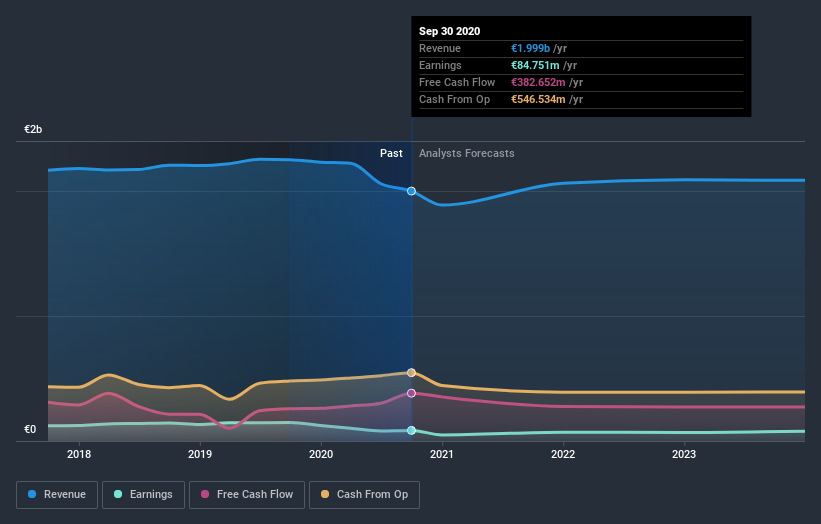The image size is (821, 524).
Task: Click the 2022 x-axis label
Action: [x=563, y=454]
